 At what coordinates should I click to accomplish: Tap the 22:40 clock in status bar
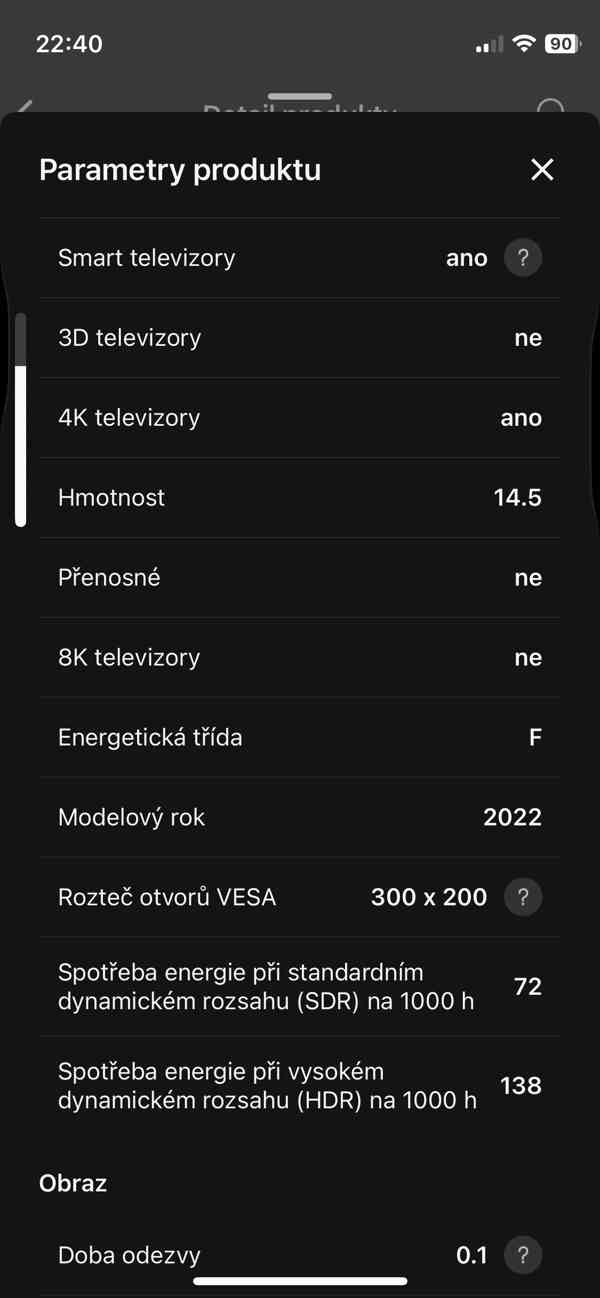point(69,44)
